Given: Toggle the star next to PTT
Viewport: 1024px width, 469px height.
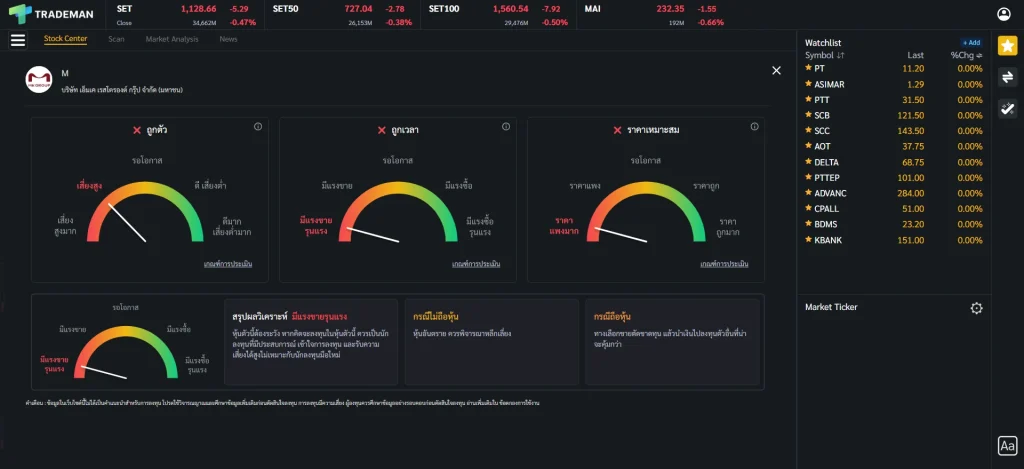Looking at the screenshot, I should [809, 100].
